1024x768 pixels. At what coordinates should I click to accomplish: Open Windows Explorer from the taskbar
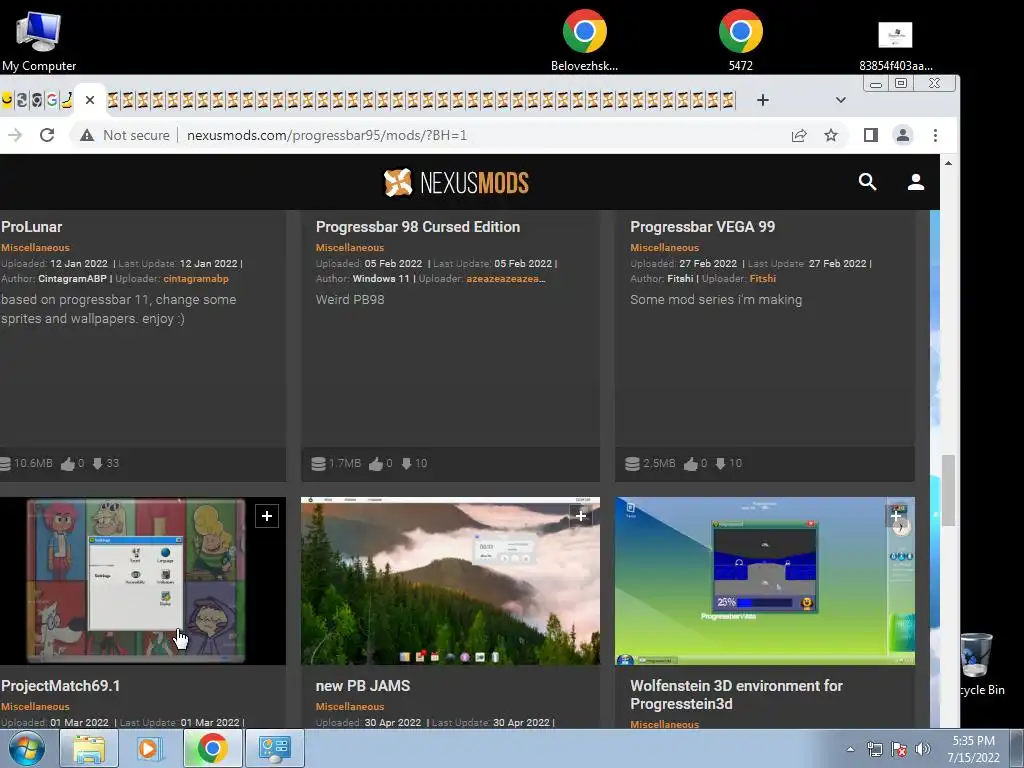click(89, 748)
